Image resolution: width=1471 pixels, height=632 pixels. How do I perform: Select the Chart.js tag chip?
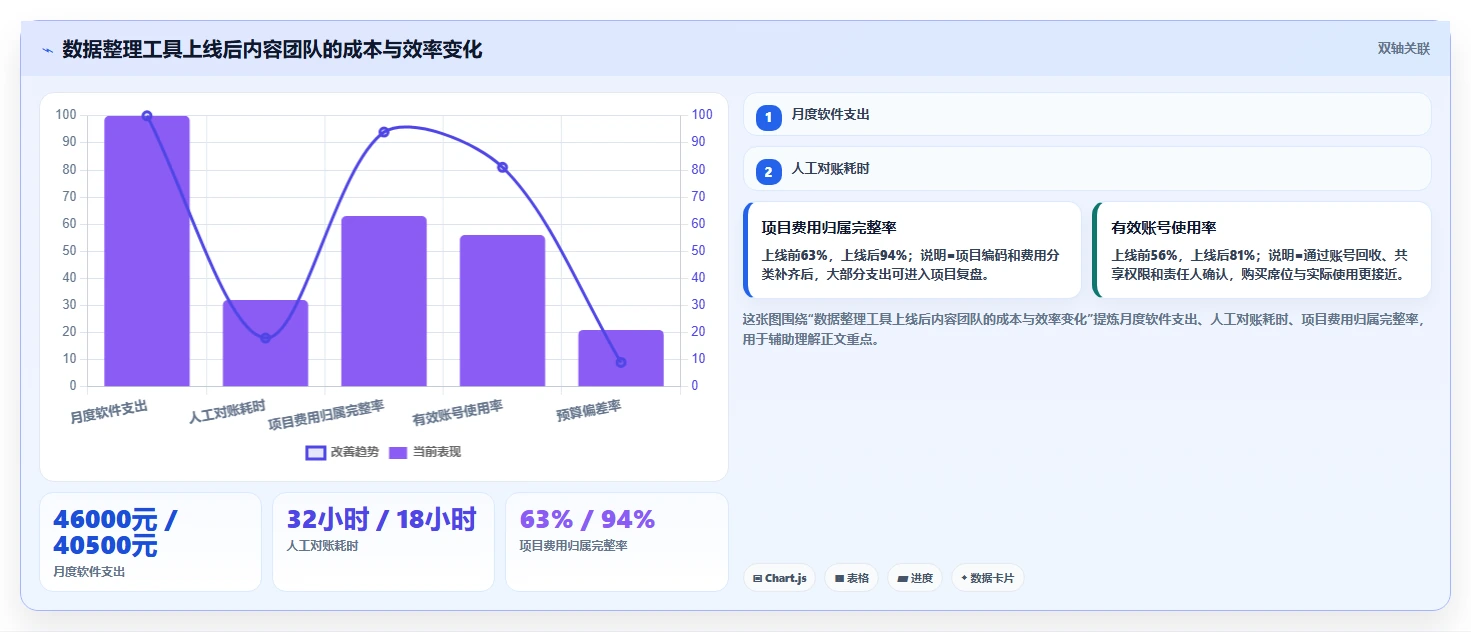[779, 578]
